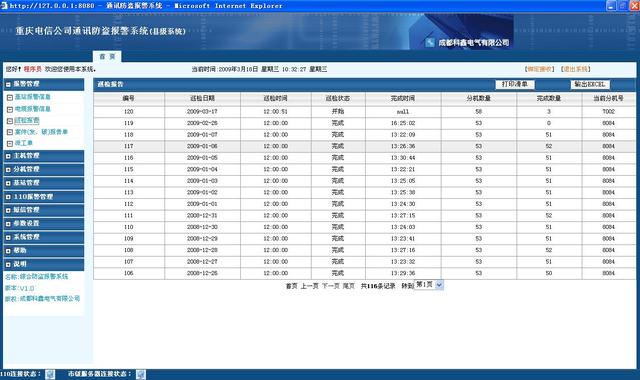Click the 退出系统 link
This screenshot has width=640, height=380.
pyautogui.click(x=576, y=69)
